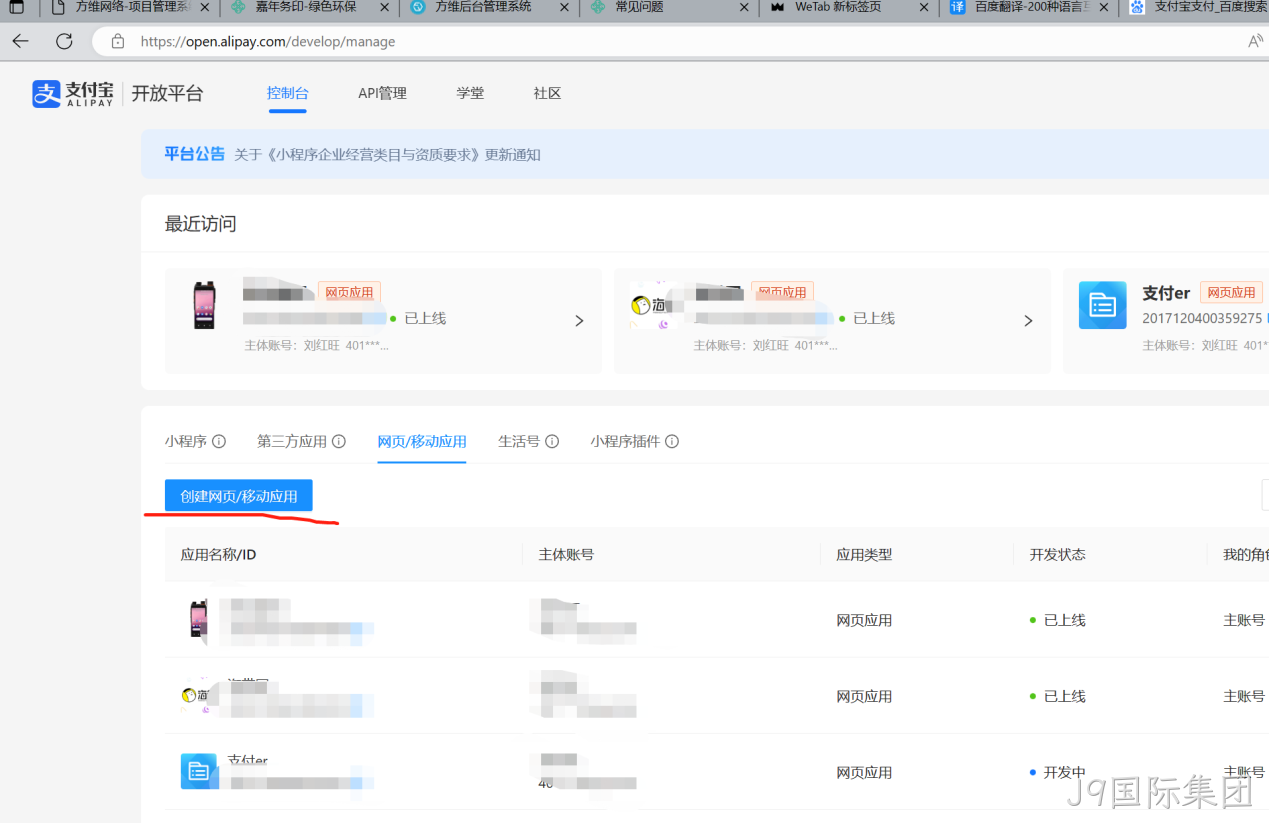Click 开放平台 title text in header
Screen dimensions: 1269x823
(x=167, y=93)
